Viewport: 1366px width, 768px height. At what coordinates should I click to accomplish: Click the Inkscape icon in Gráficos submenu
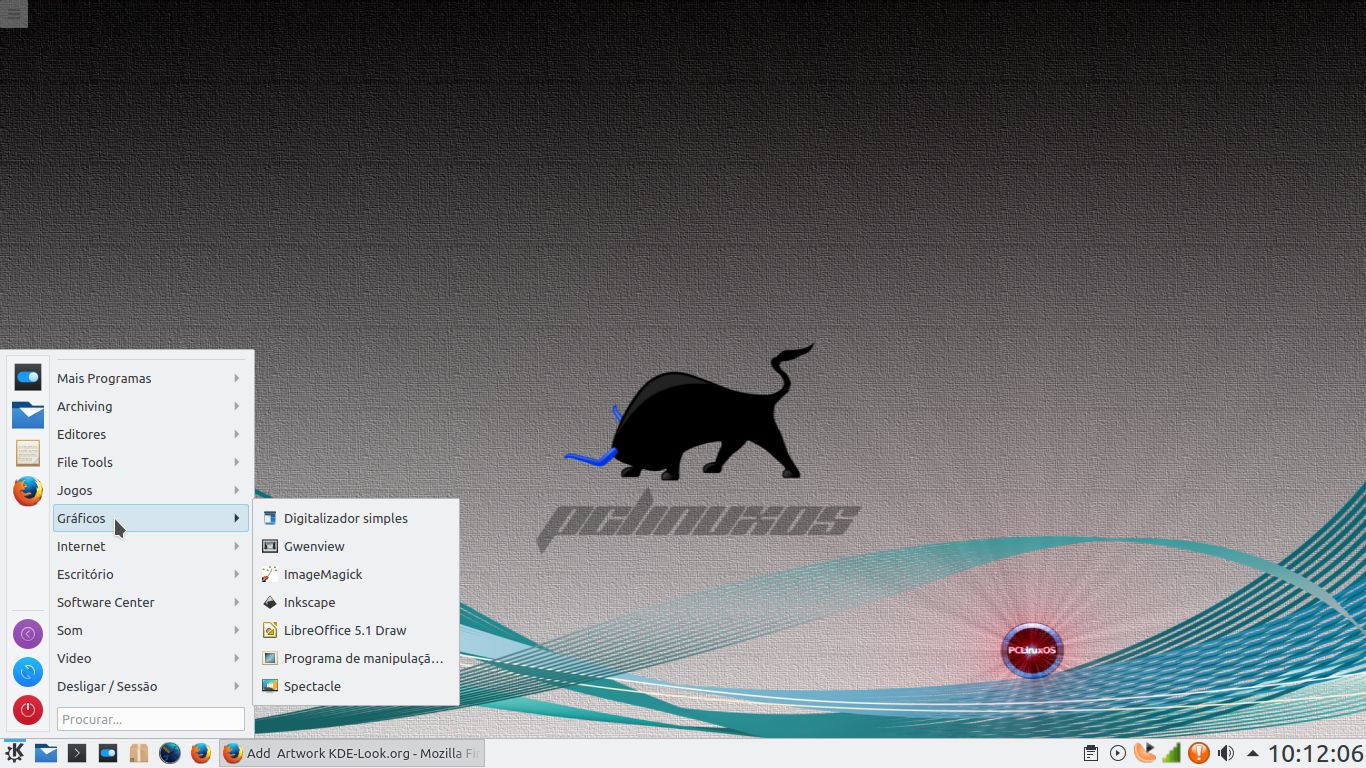coord(269,602)
